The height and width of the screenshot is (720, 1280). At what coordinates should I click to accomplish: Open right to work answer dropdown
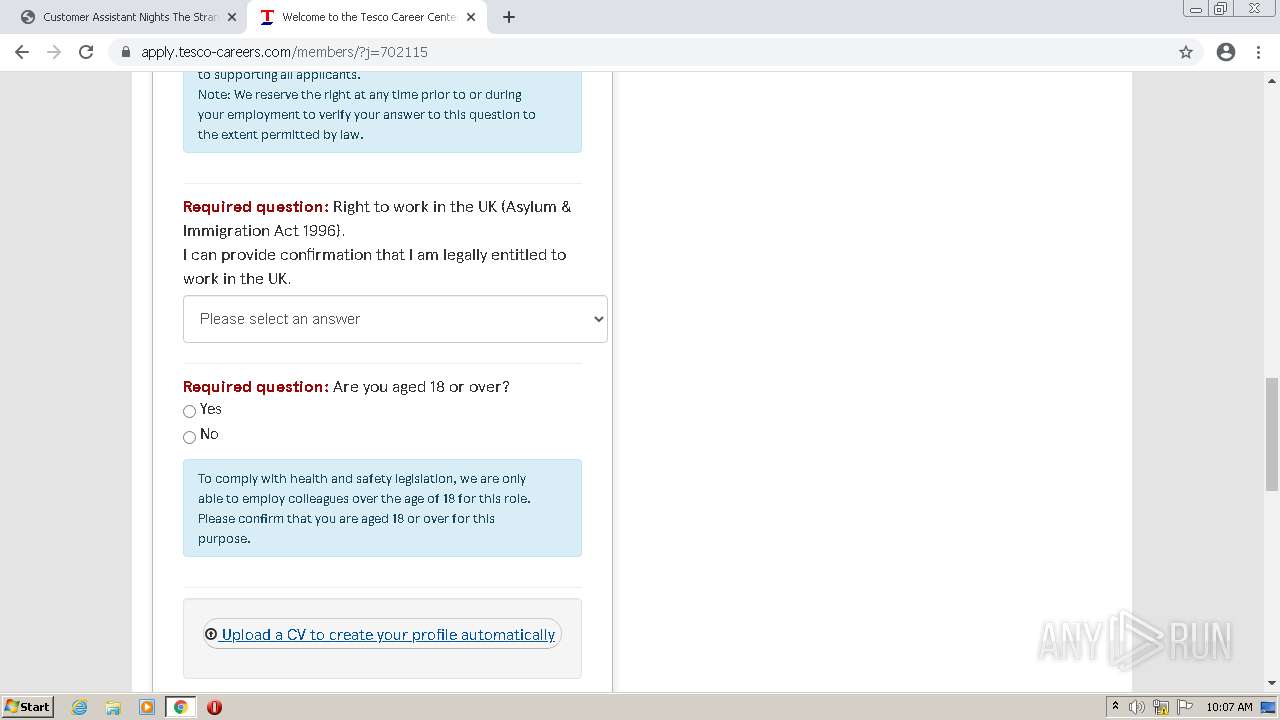[395, 319]
